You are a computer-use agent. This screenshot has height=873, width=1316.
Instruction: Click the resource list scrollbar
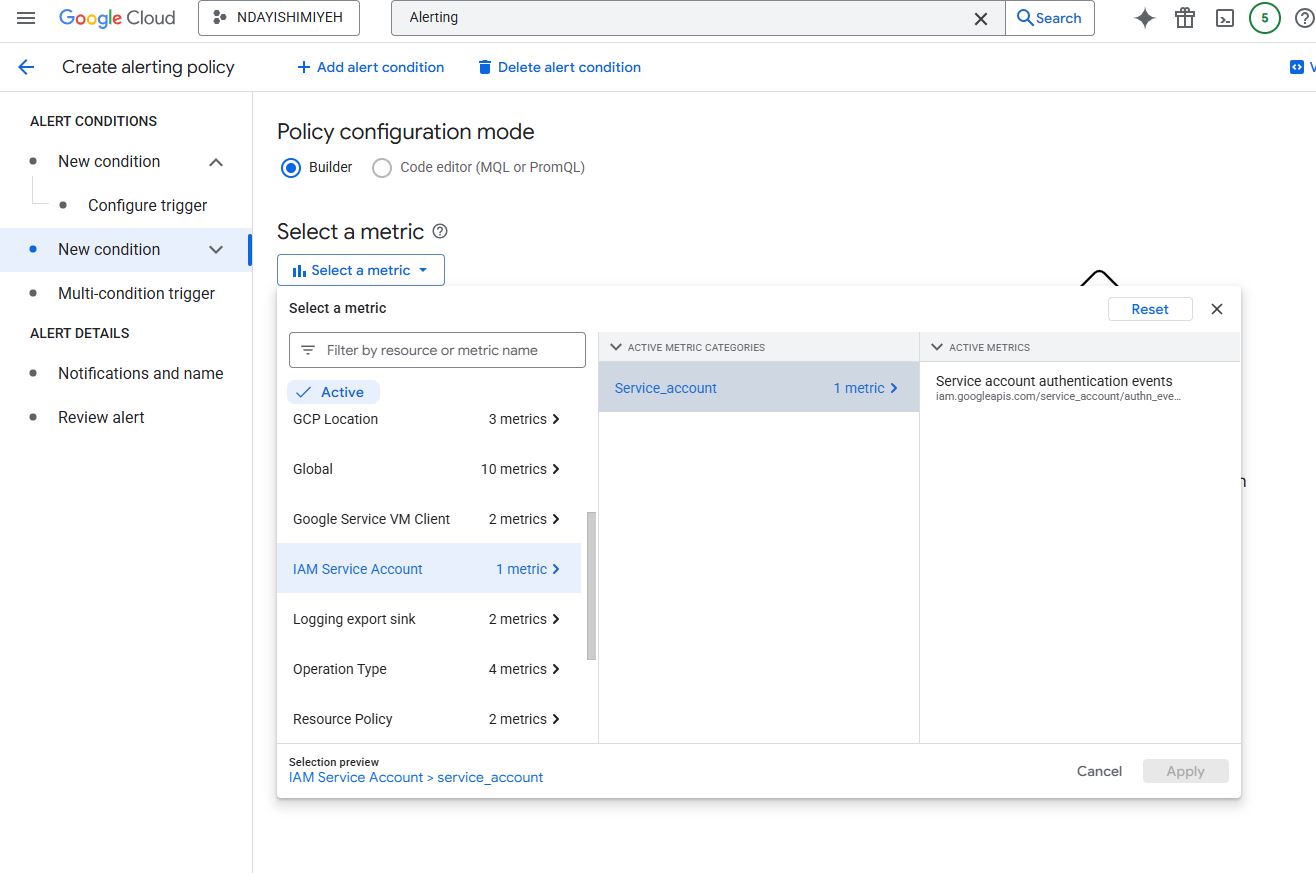(x=591, y=586)
